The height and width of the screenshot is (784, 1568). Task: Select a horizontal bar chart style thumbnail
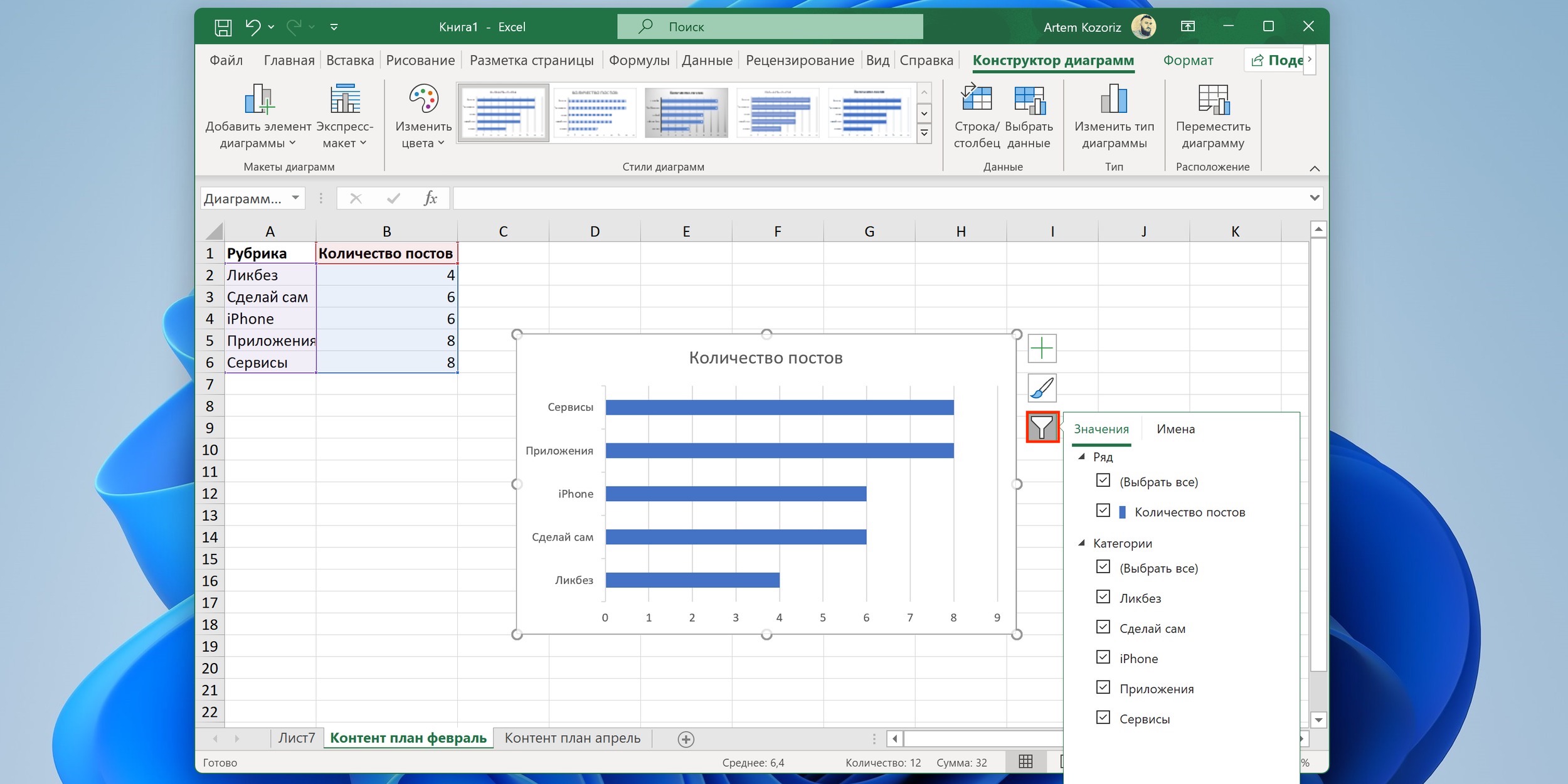point(504,113)
